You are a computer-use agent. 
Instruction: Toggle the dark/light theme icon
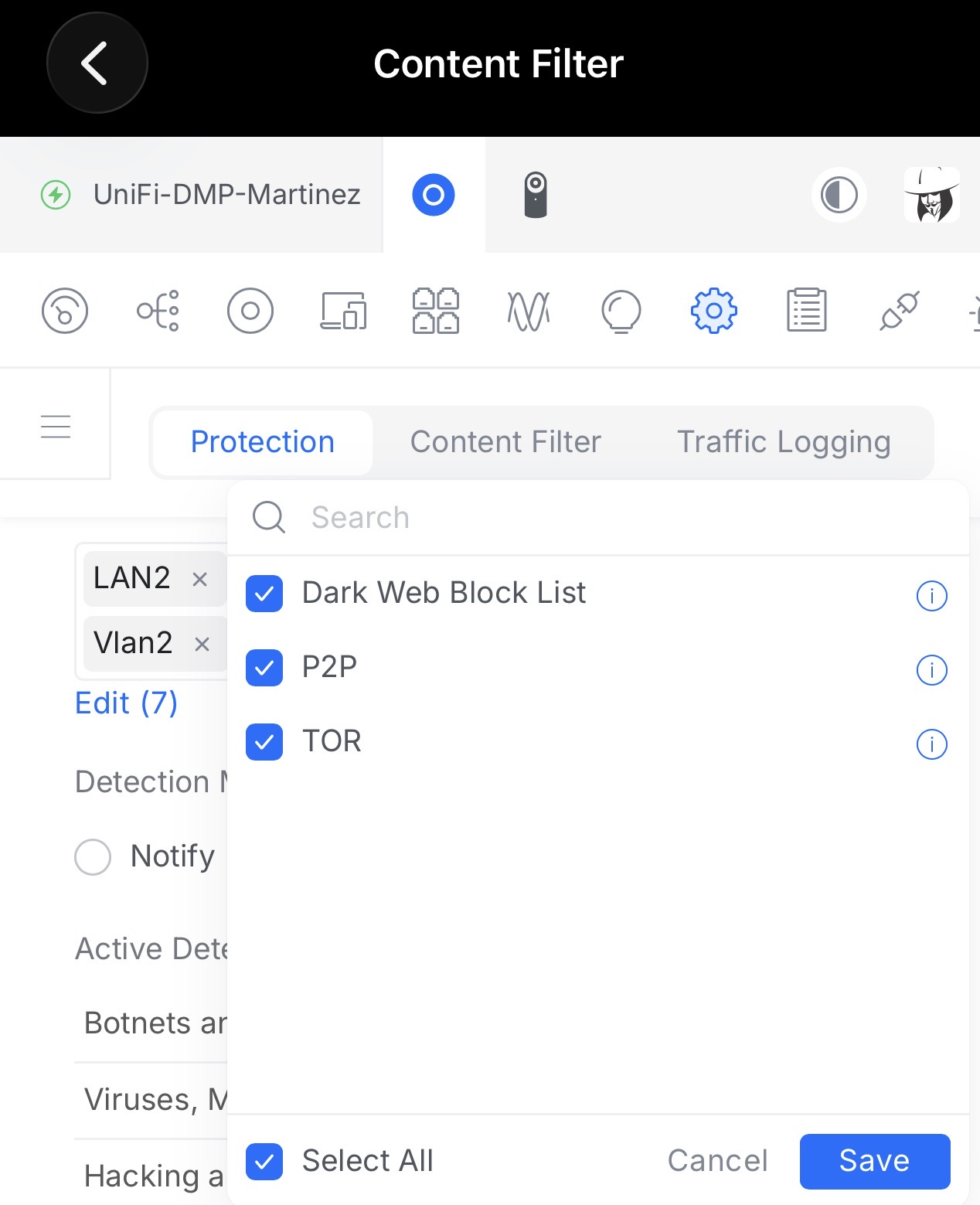tap(839, 195)
